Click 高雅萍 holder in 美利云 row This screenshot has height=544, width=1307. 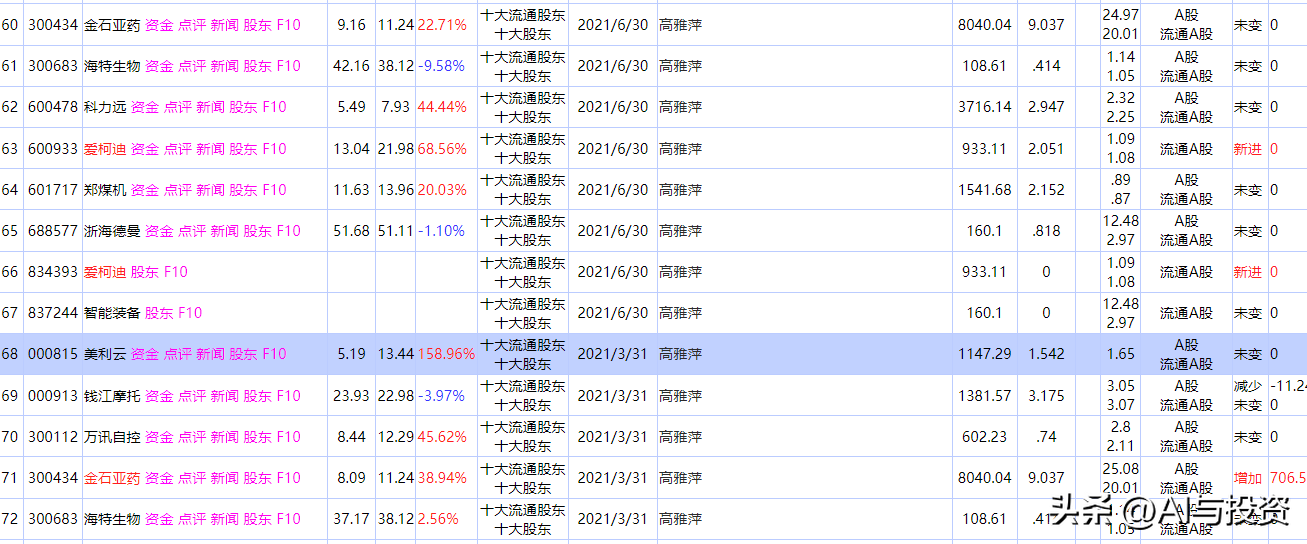pos(680,353)
